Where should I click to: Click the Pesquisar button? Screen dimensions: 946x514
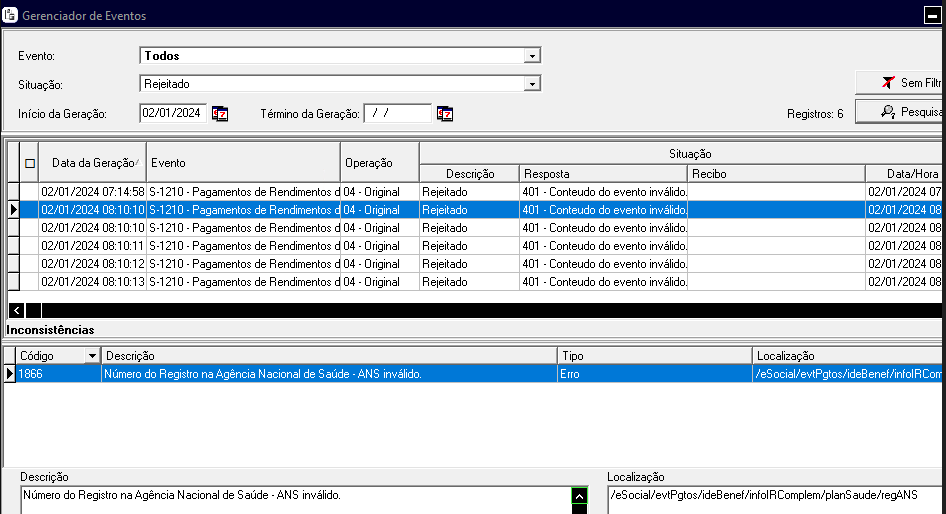(x=900, y=112)
